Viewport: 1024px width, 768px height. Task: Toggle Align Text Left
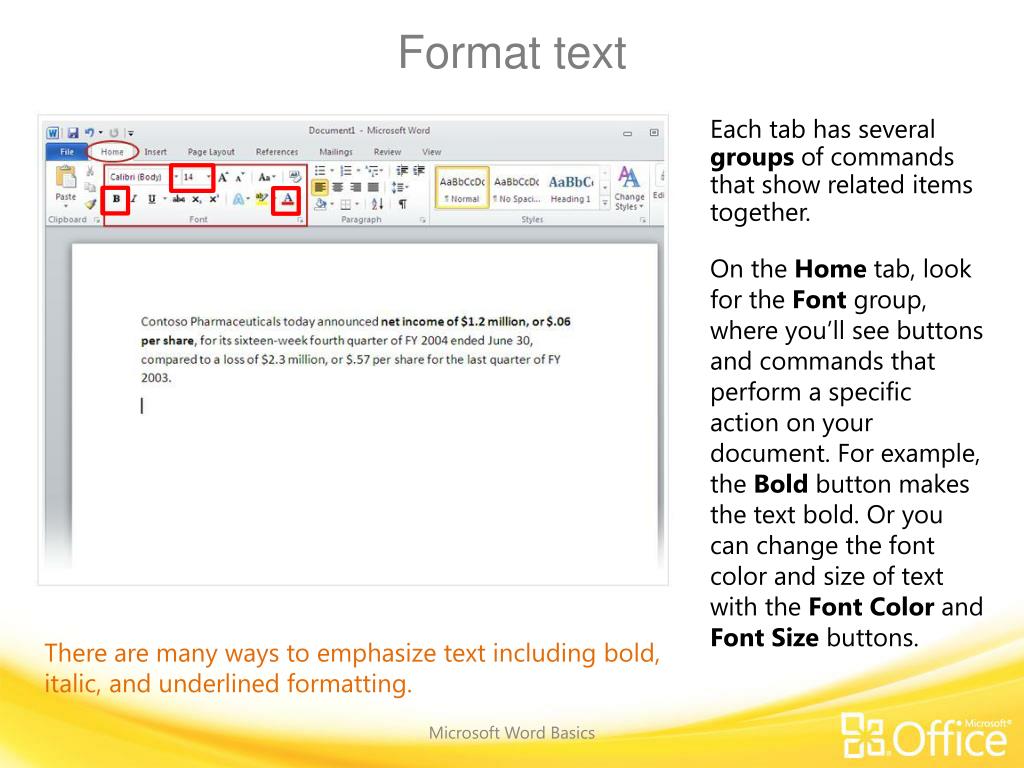tap(319, 187)
